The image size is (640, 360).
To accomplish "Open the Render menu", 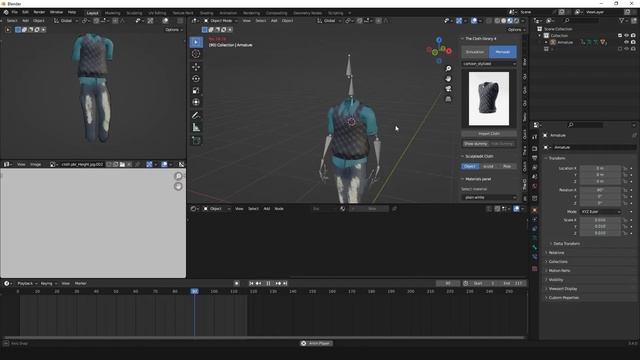I will [39, 12].
